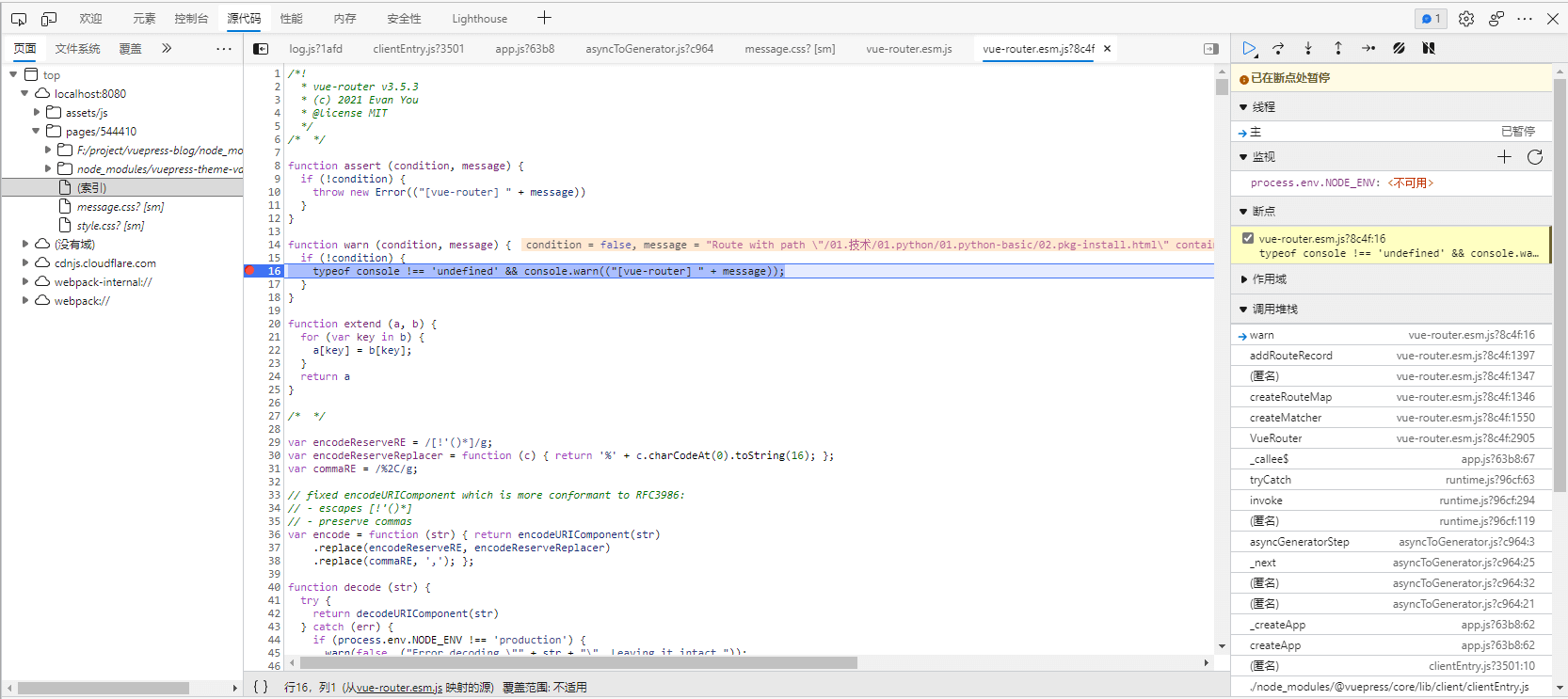Click the Step out of function arrow
1568x699 pixels.
(1337, 48)
